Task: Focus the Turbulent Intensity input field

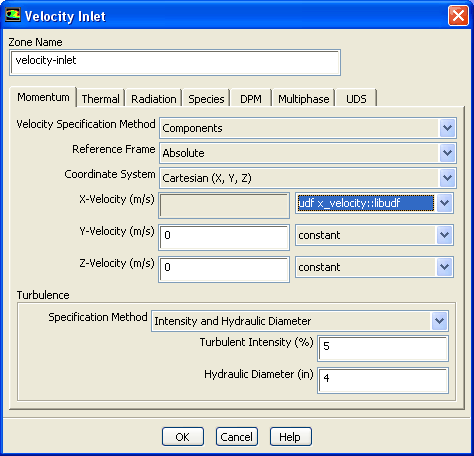Action: pos(383,348)
